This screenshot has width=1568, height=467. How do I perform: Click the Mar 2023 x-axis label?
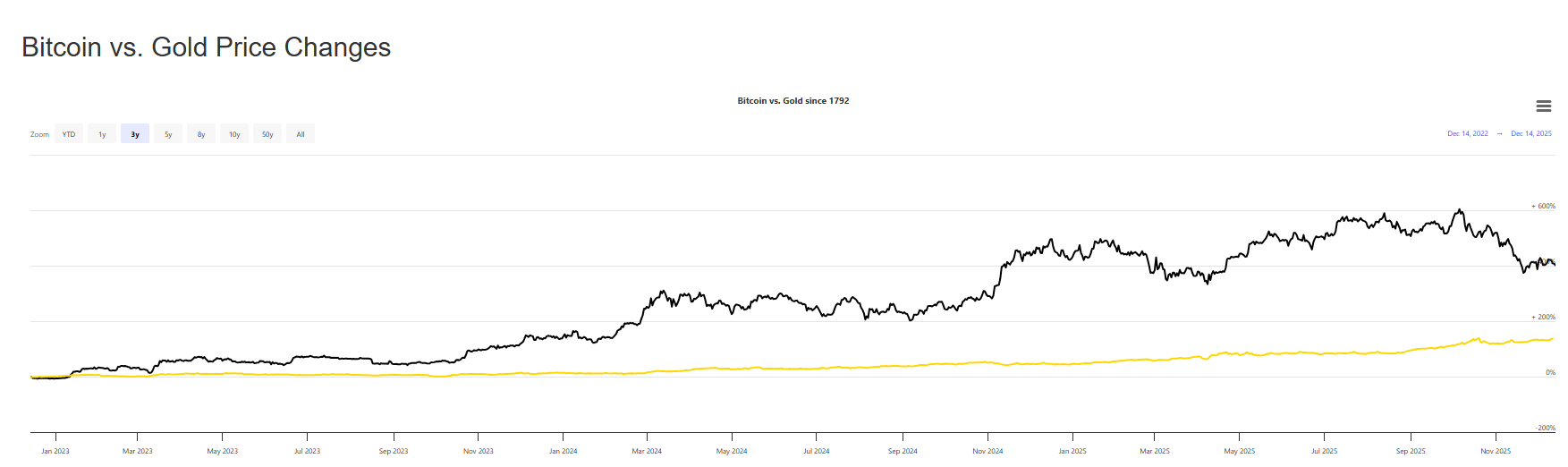click(x=137, y=451)
